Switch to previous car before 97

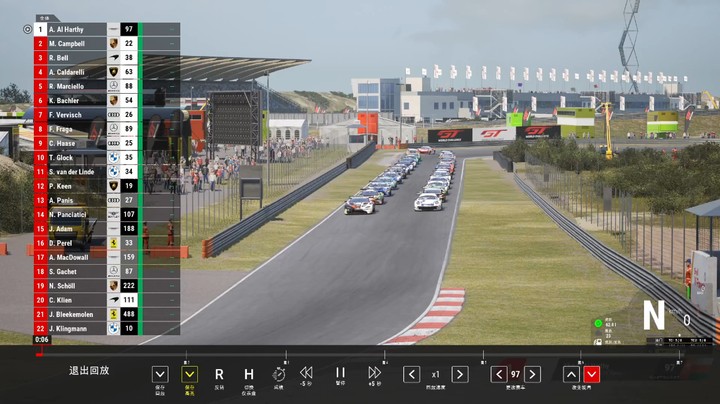pyautogui.click(x=499, y=375)
